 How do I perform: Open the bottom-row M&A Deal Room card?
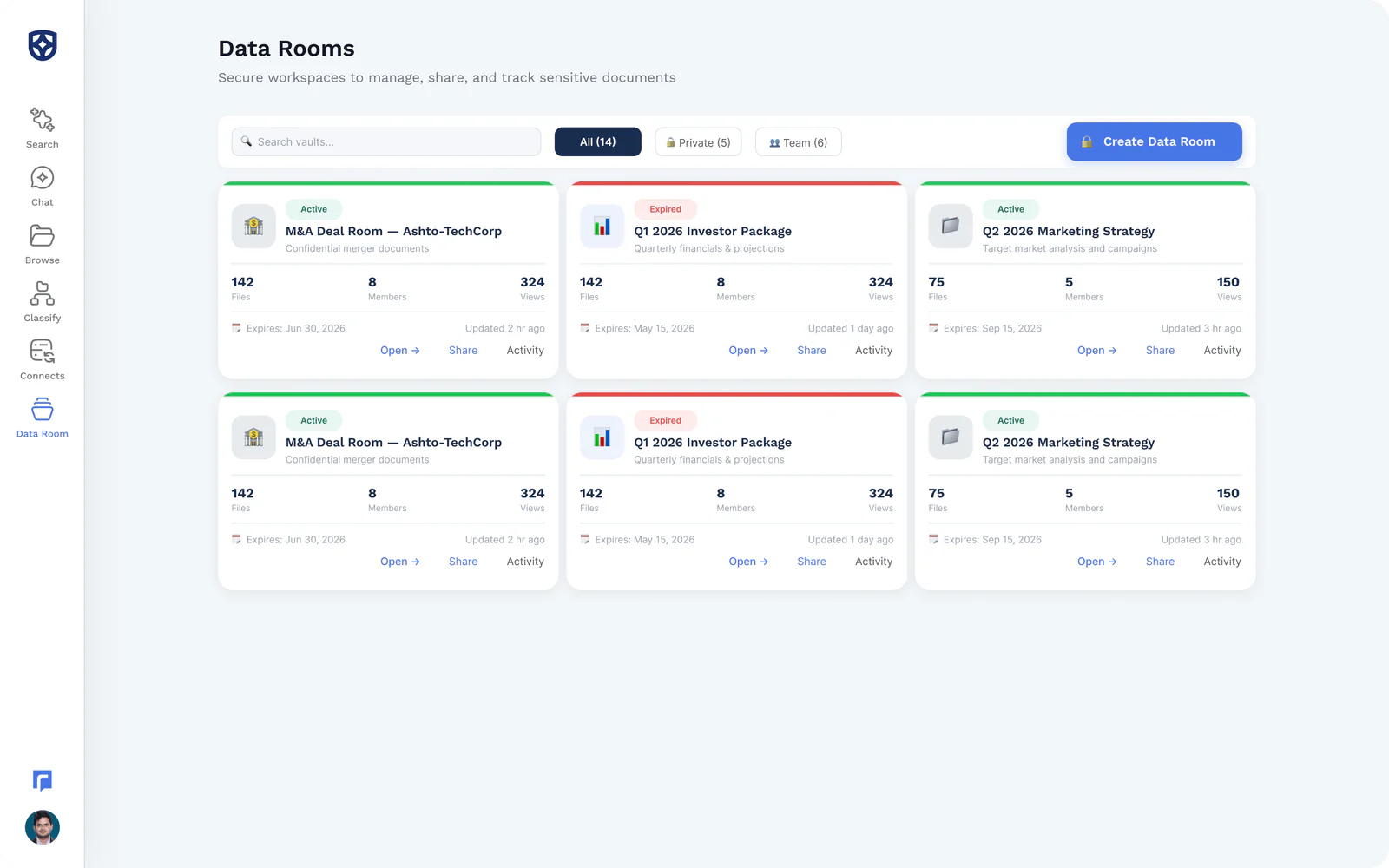pos(400,562)
